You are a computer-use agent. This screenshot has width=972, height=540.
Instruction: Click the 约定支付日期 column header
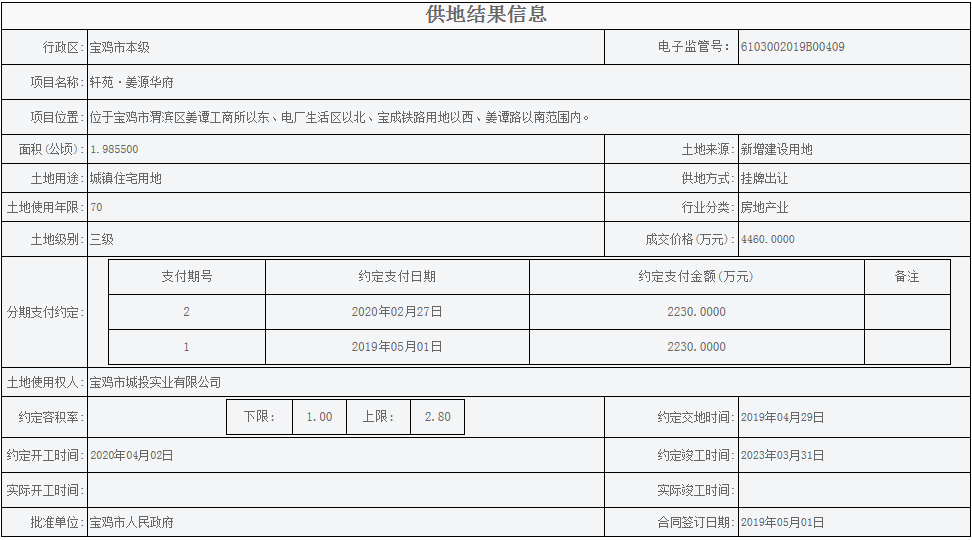(x=397, y=277)
